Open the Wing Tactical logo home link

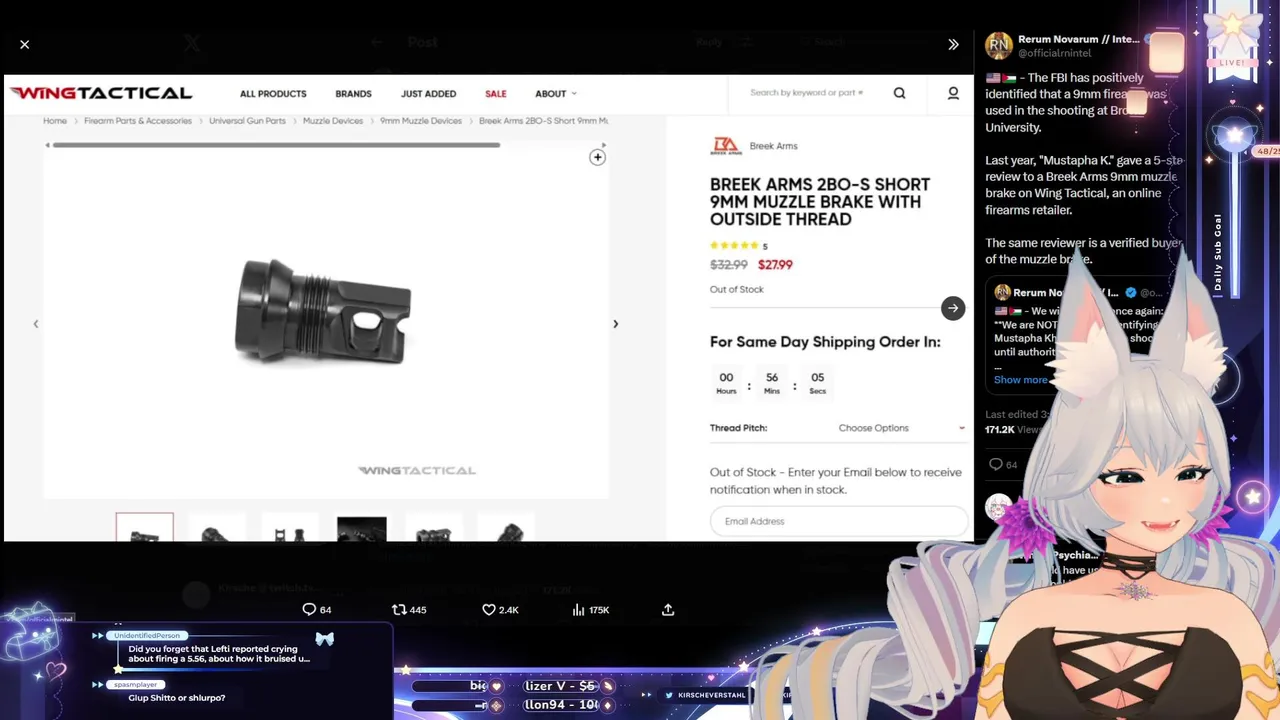point(101,93)
